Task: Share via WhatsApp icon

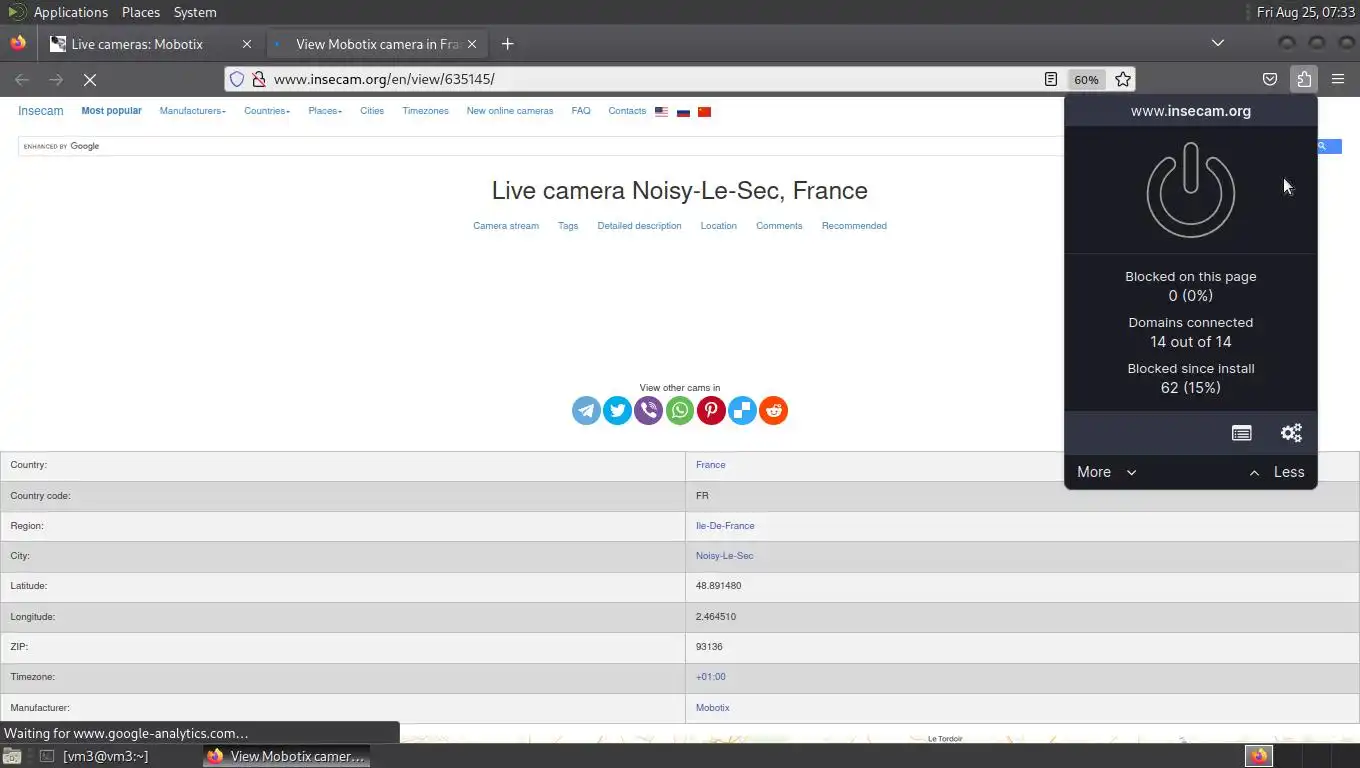Action: [680, 410]
